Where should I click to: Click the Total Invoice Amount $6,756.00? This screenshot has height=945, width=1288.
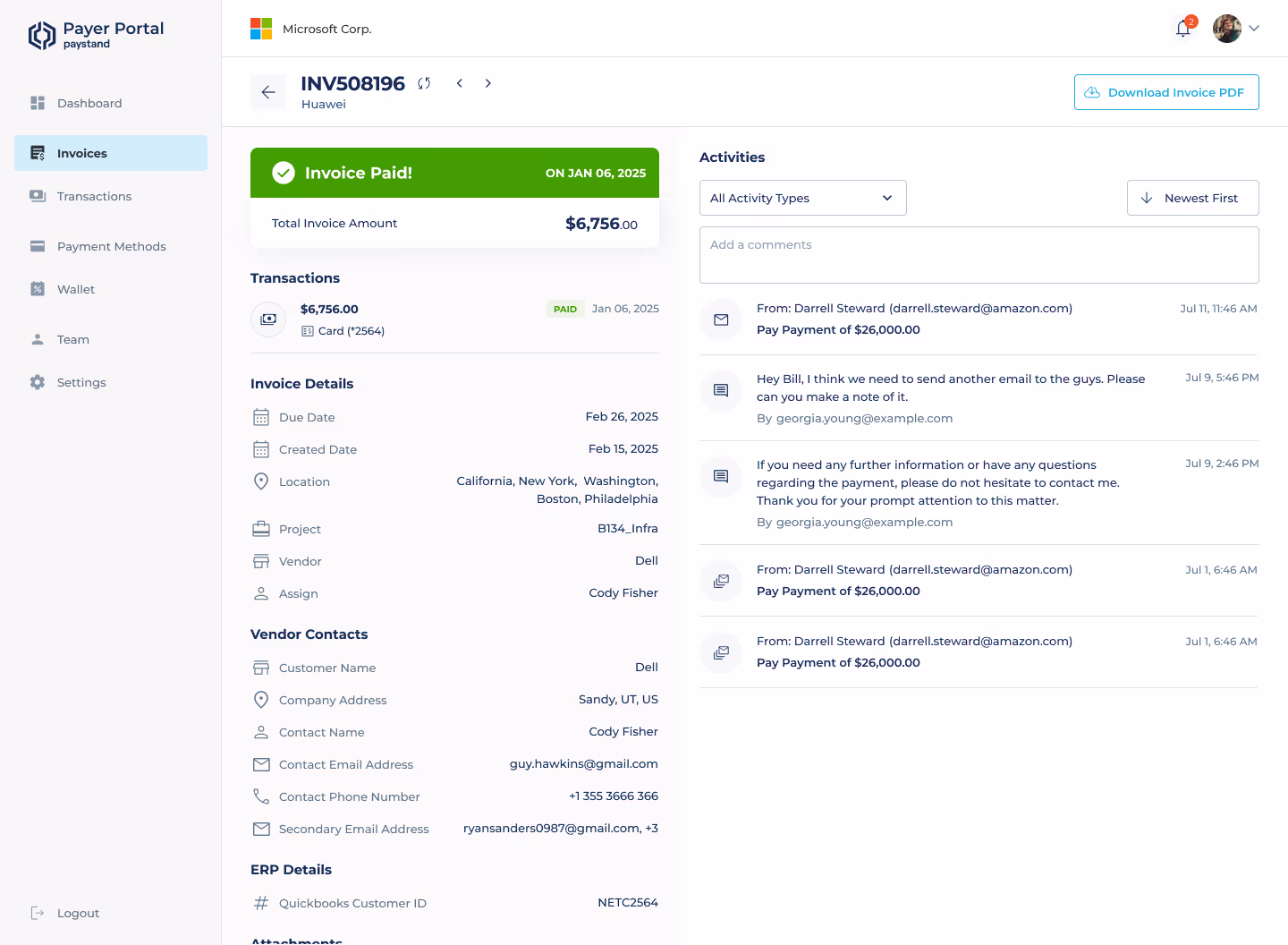point(601,224)
